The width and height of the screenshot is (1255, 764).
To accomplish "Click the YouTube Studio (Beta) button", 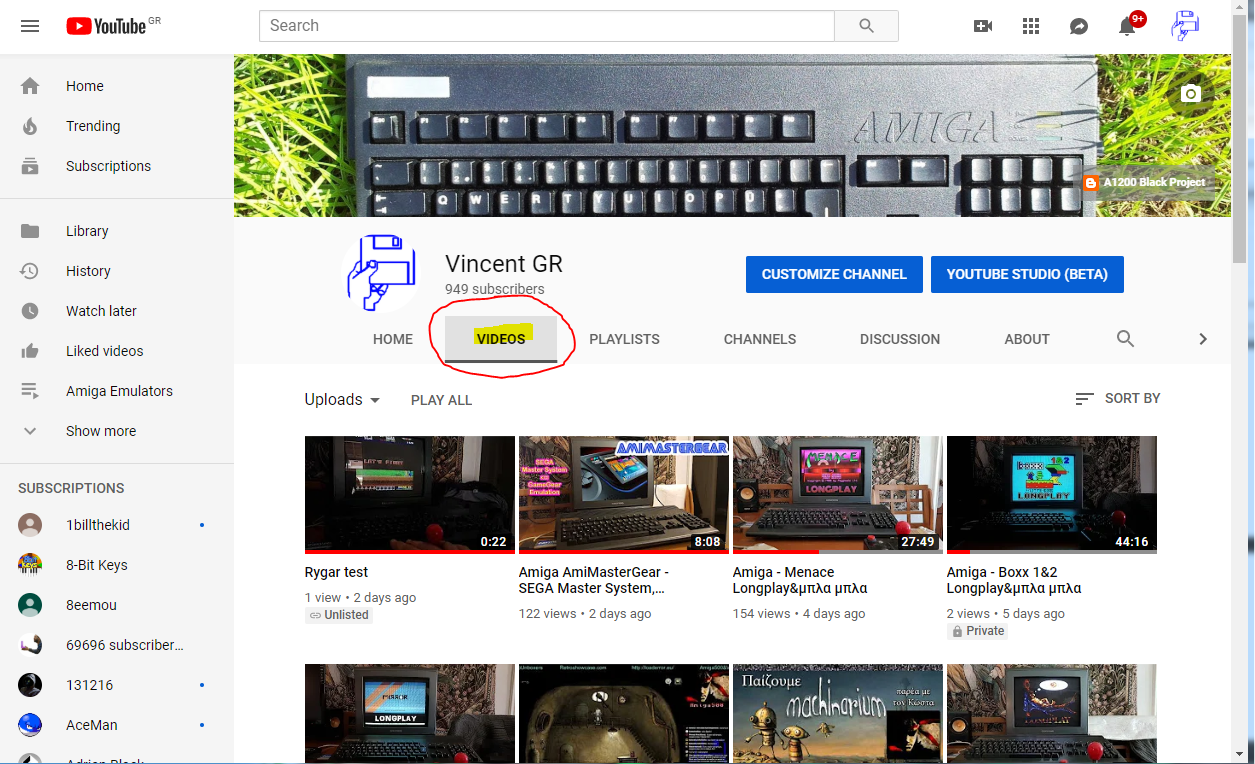I will 1027,274.
